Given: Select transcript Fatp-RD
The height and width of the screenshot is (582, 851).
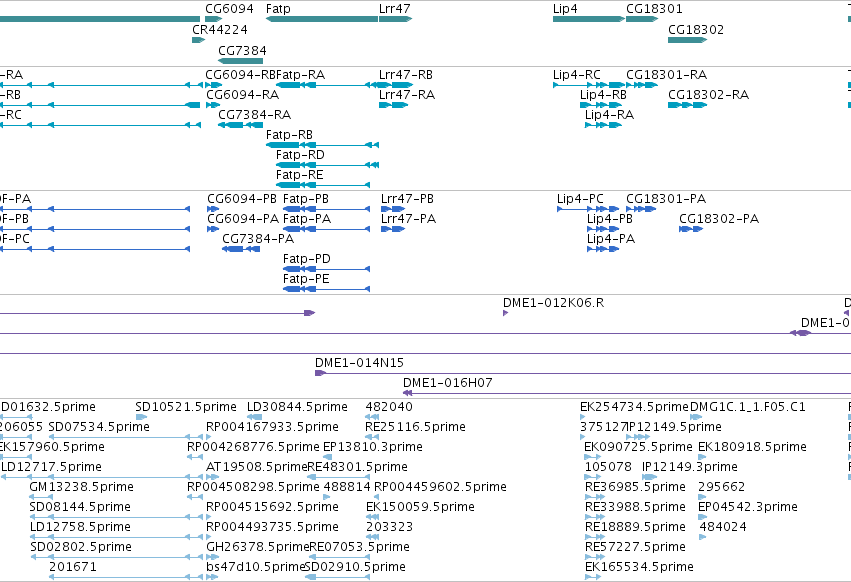Looking at the screenshot, I should coord(327,165).
